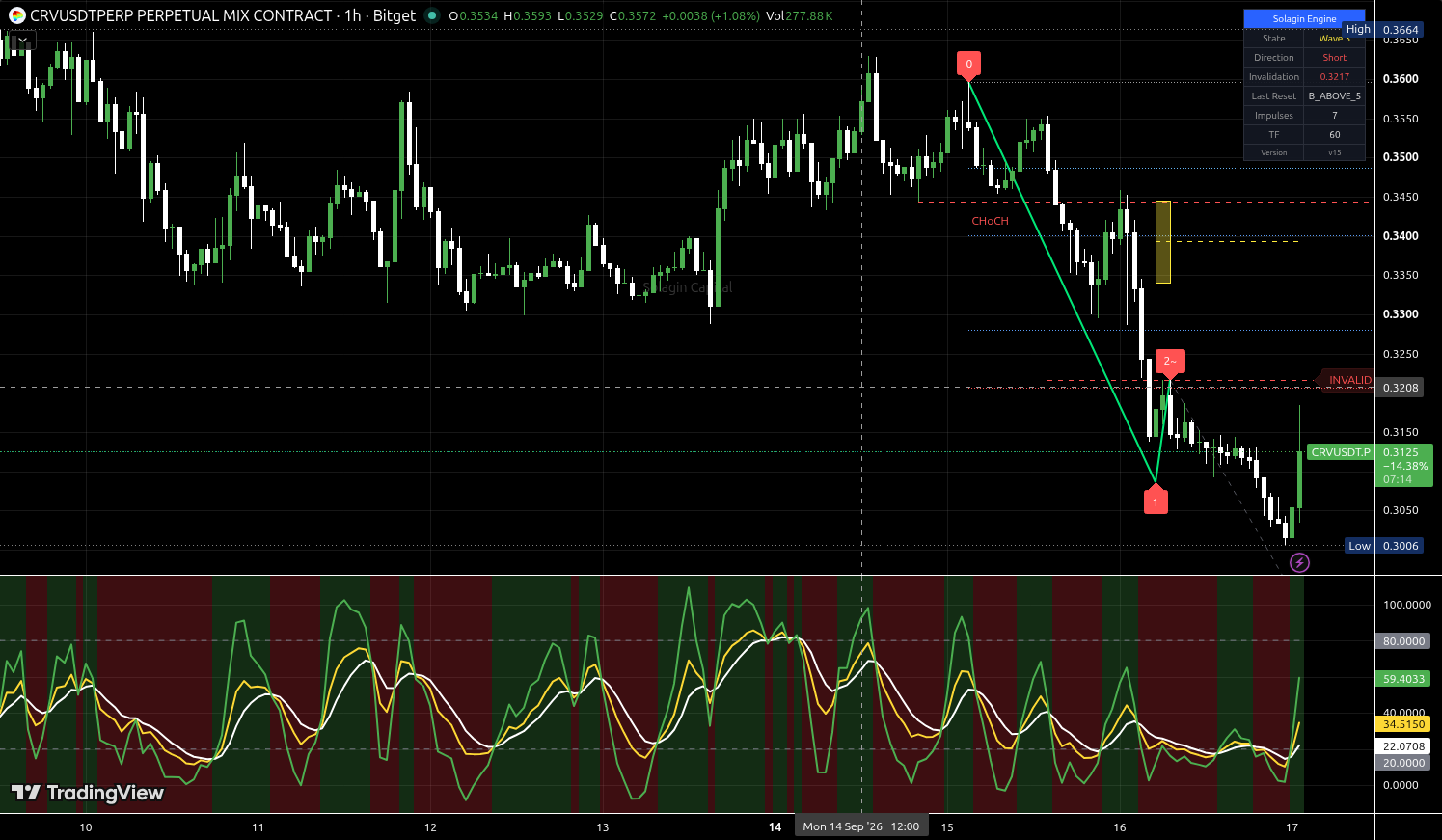Click the yellow oscillator value 34.5150

pos(1403,724)
